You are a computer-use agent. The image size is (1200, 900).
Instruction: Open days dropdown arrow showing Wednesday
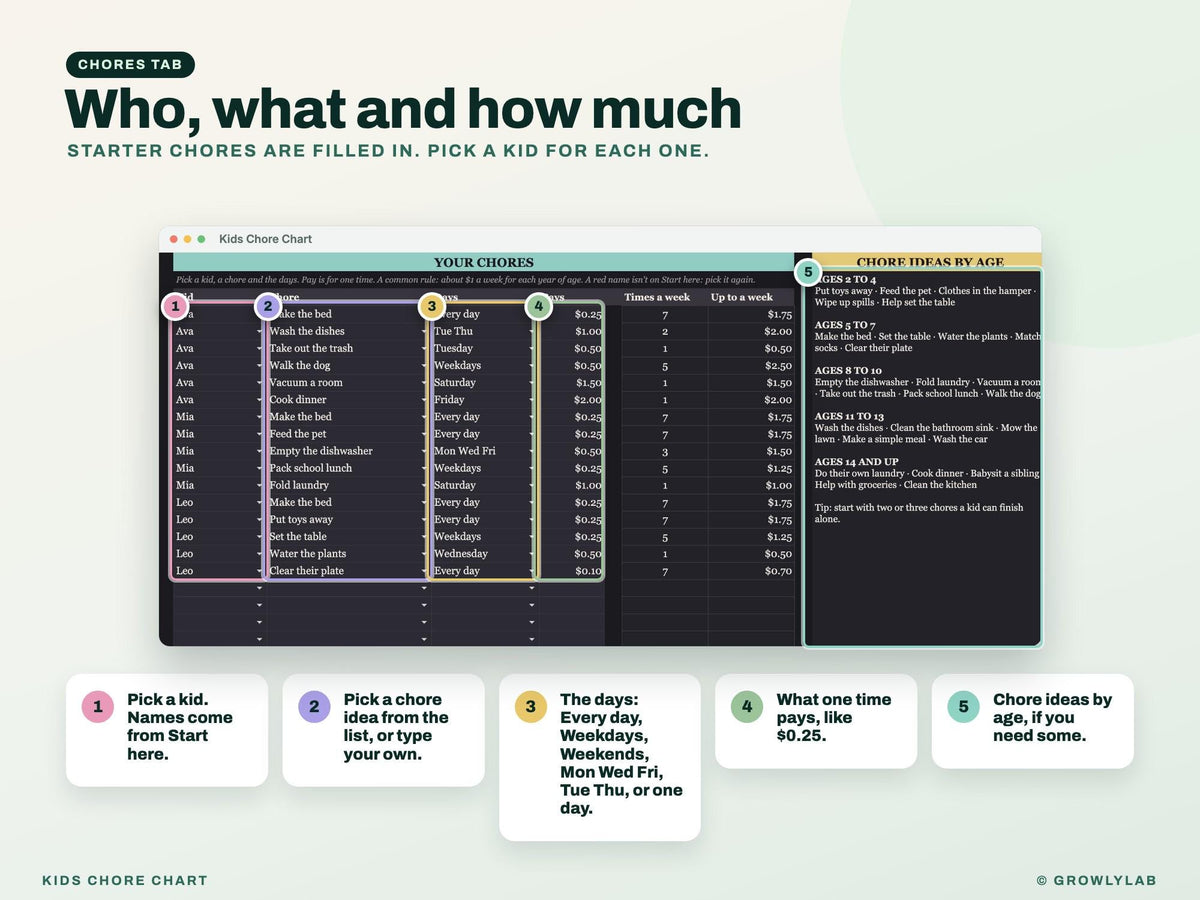(531, 554)
